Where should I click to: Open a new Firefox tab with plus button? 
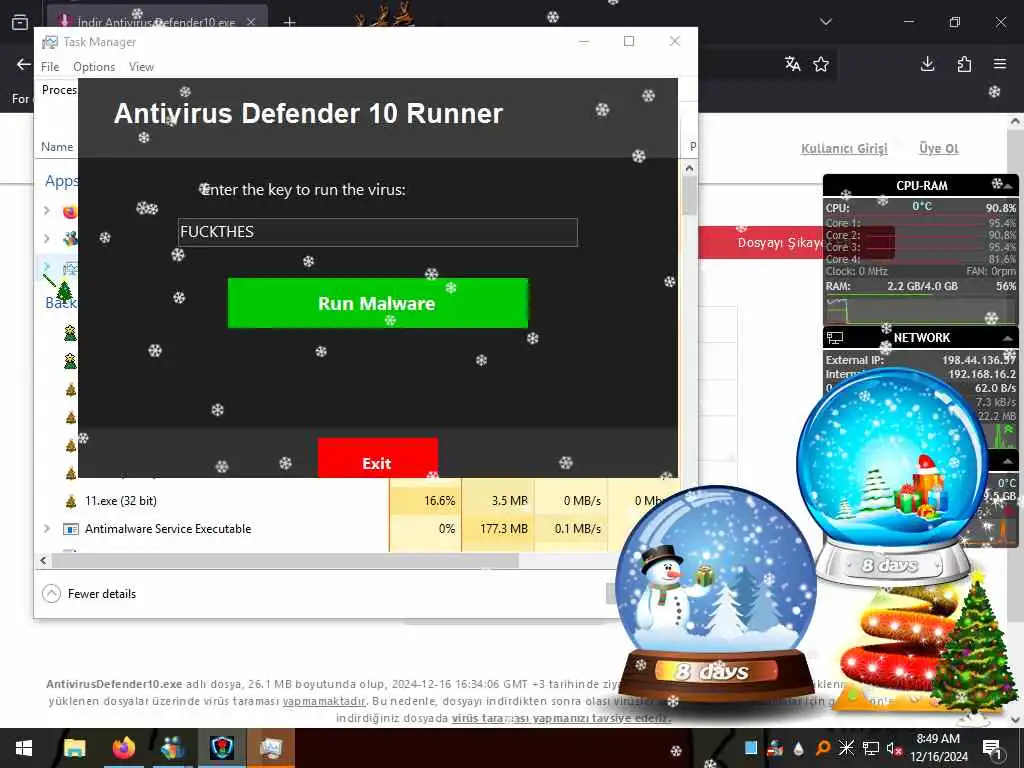(x=289, y=22)
